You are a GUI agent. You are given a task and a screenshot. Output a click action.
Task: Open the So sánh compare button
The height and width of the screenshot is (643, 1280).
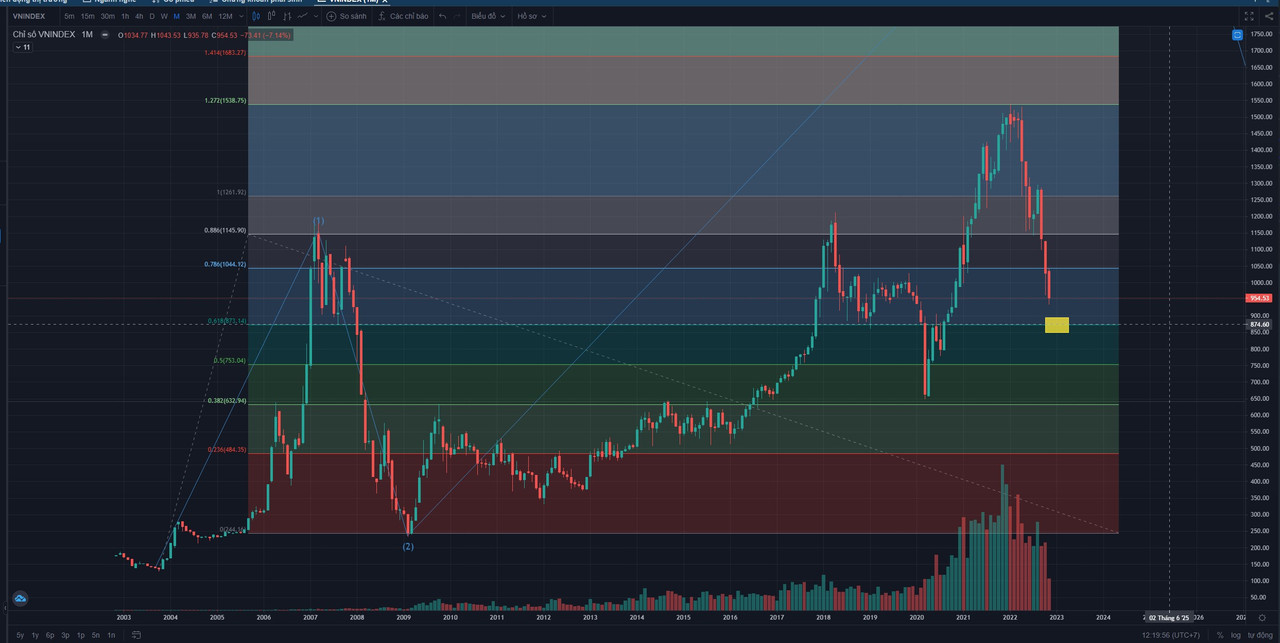(x=347, y=16)
